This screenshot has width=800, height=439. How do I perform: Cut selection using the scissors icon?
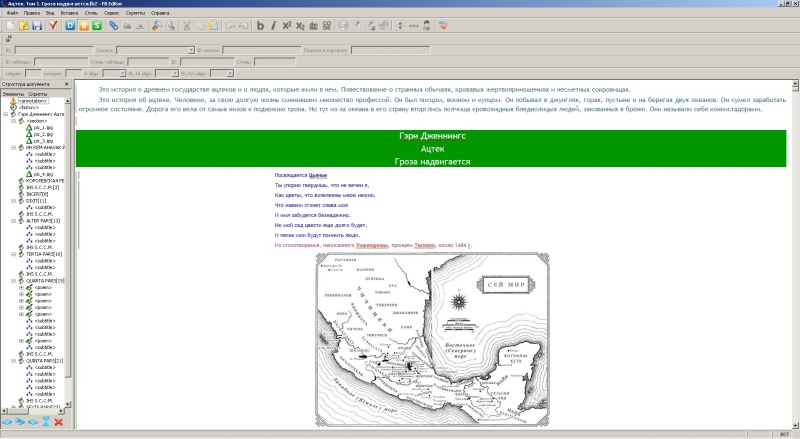pos(187,26)
